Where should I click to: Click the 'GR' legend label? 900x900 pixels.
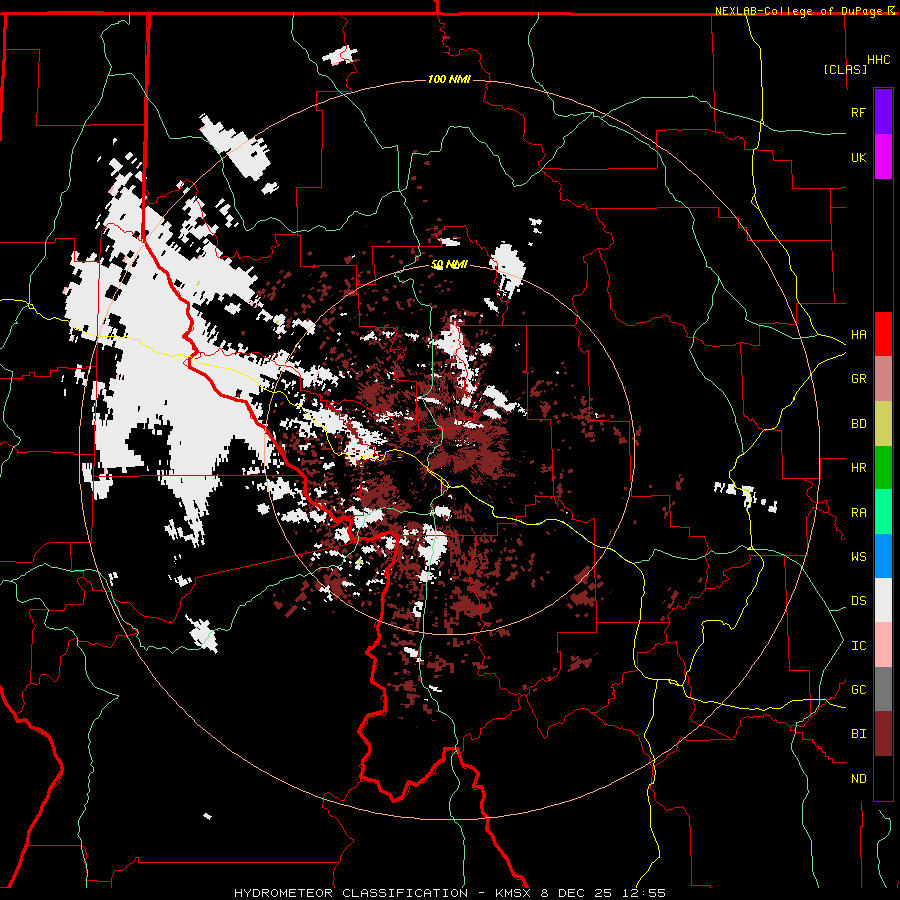pos(858,379)
